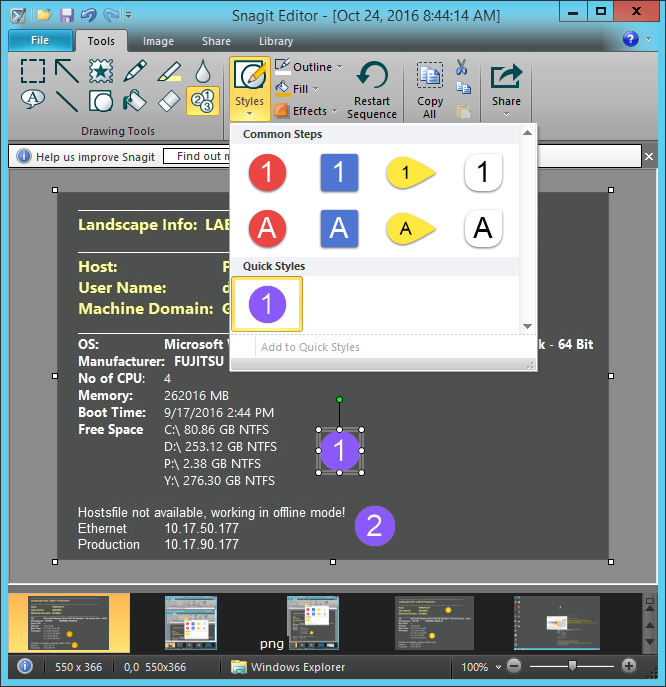Select the Blur droplet tool
This screenshot has width=666, height=687.
point(203,71)
